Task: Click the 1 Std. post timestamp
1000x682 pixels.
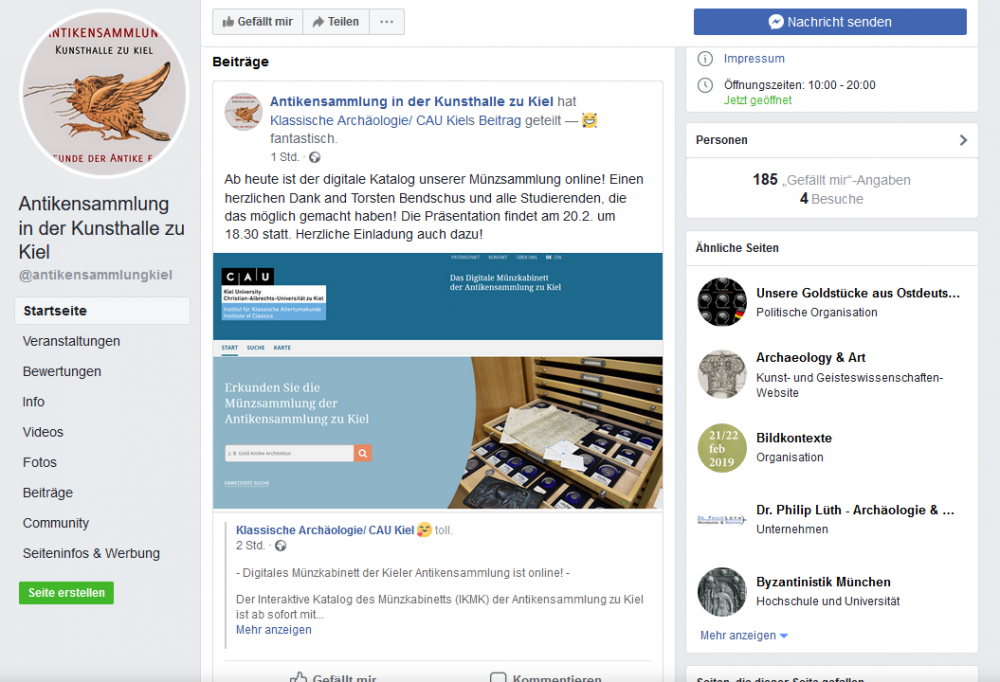Action: coord(284,157)
